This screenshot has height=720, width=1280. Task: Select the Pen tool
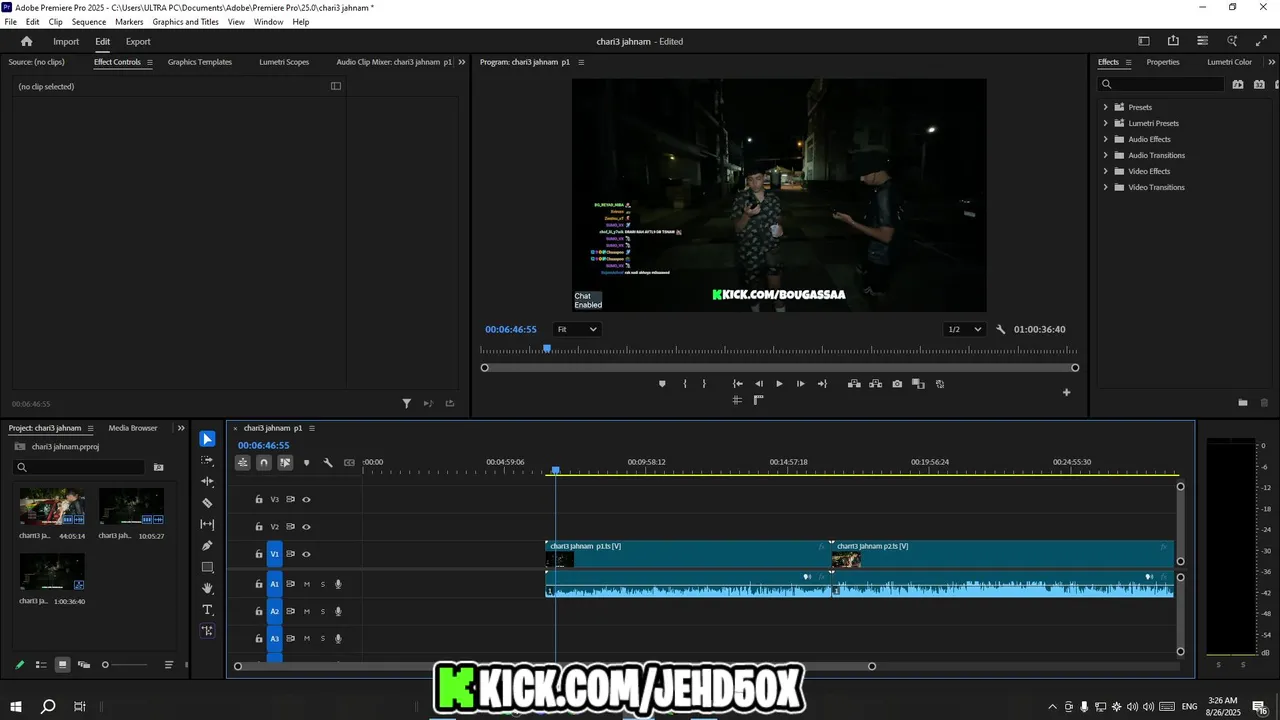[207, 546]
